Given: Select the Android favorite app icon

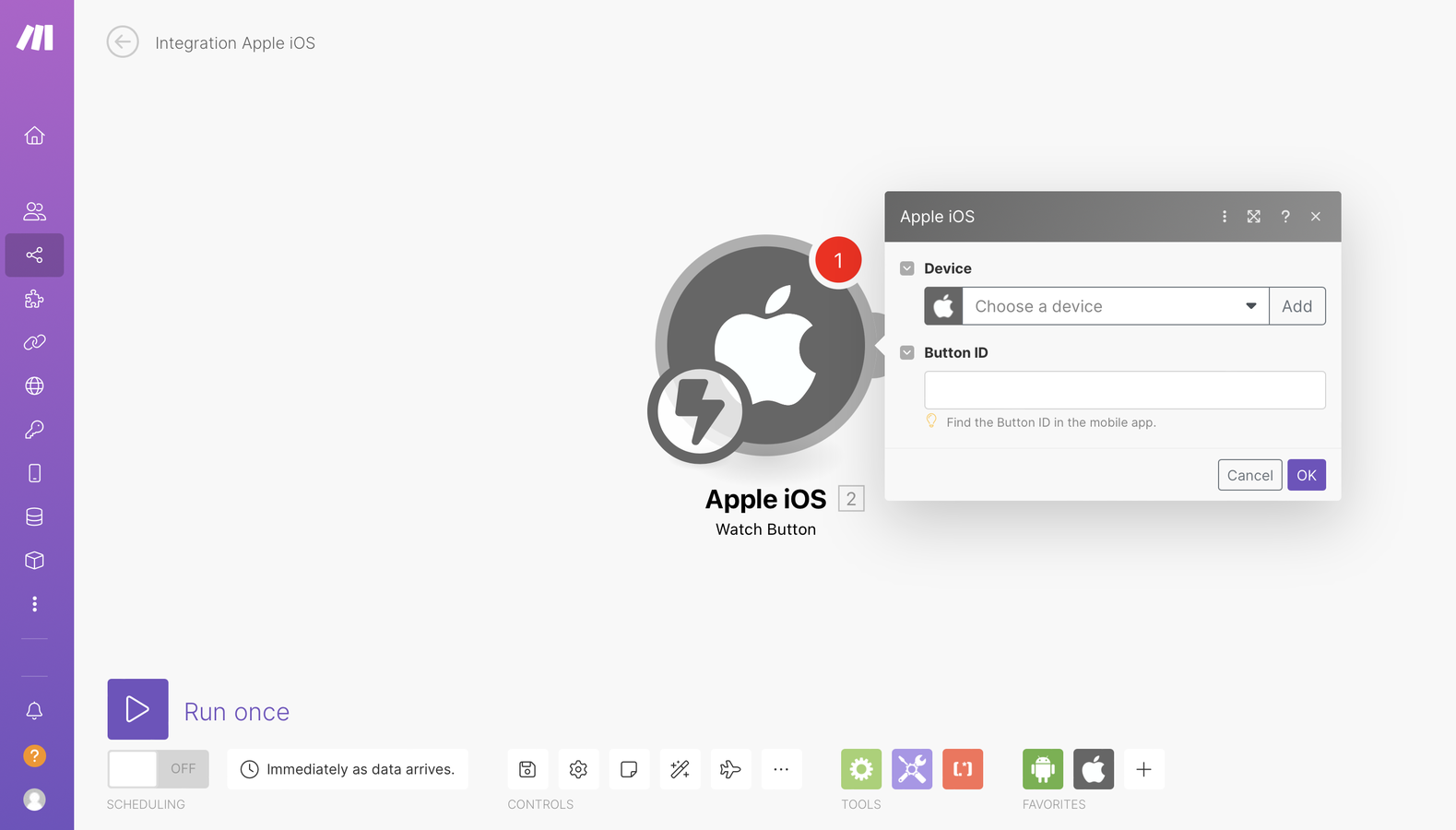Looking at the screenshot, I should [x=1043, y=769].
